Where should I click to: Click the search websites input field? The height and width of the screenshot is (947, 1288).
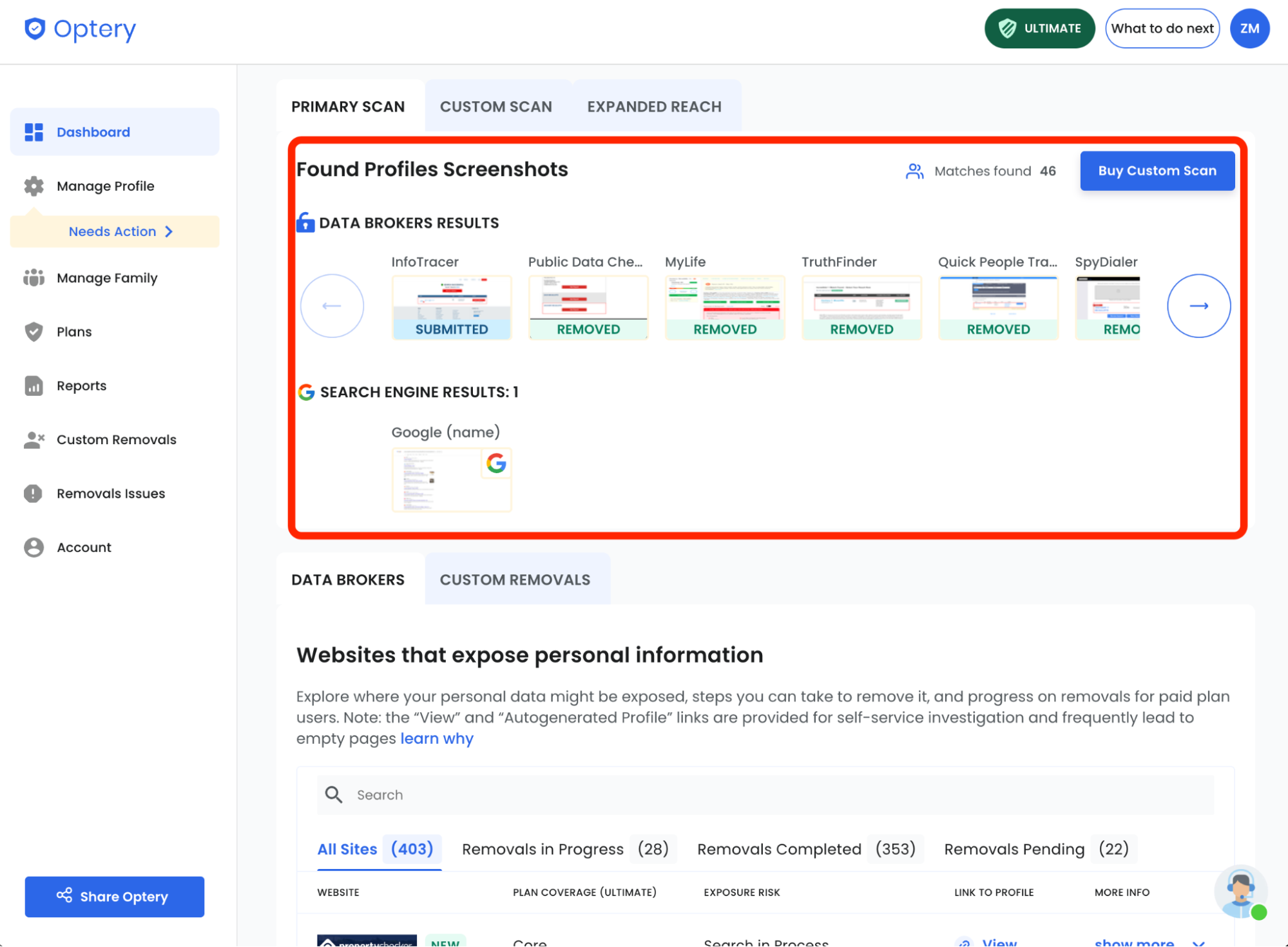pos(765,795)
